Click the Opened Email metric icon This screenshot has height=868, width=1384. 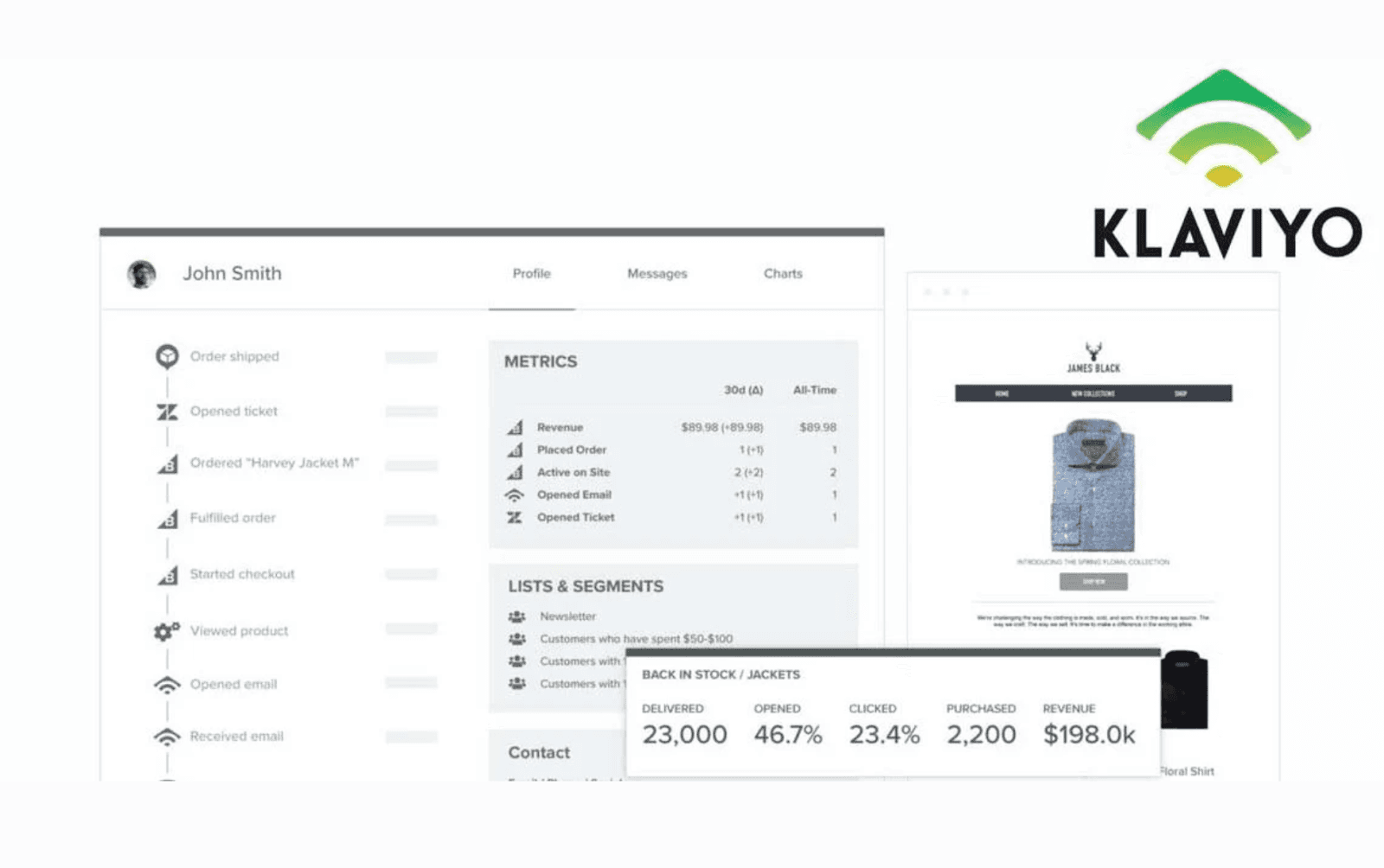click(515, 495)
